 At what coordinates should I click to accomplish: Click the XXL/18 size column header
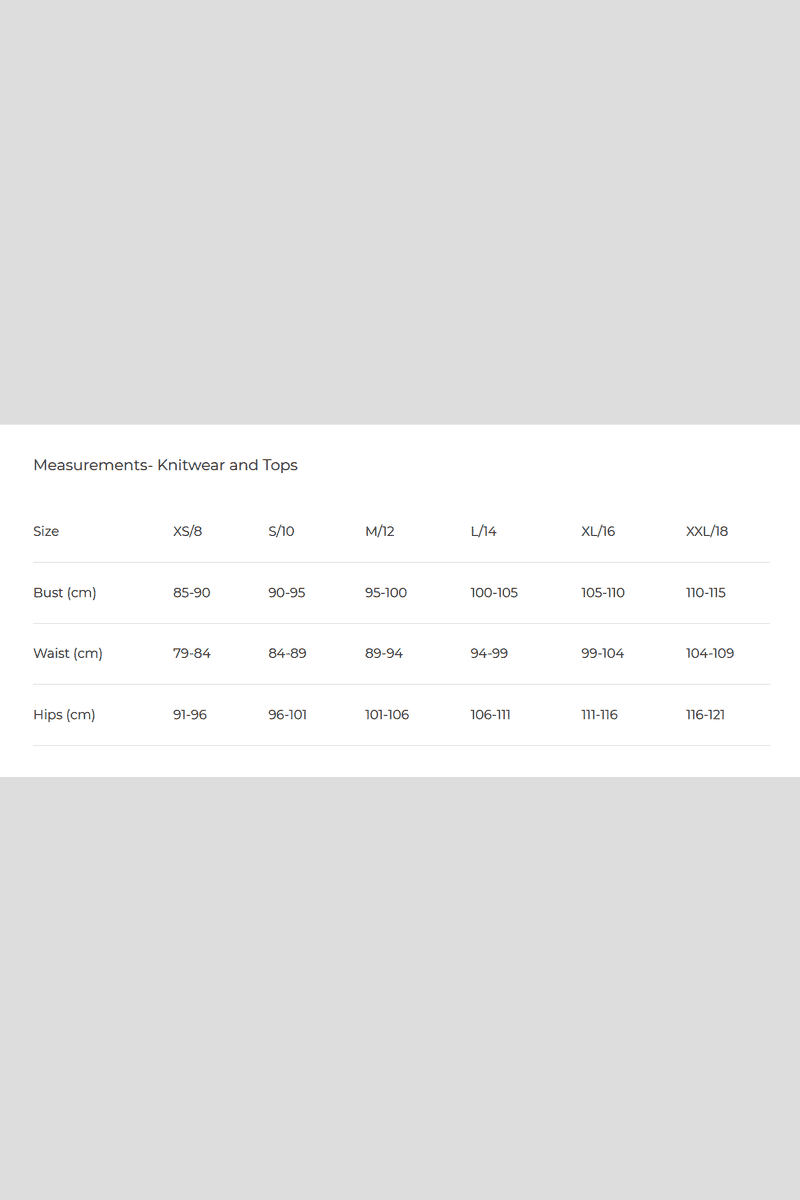point(707,531)
